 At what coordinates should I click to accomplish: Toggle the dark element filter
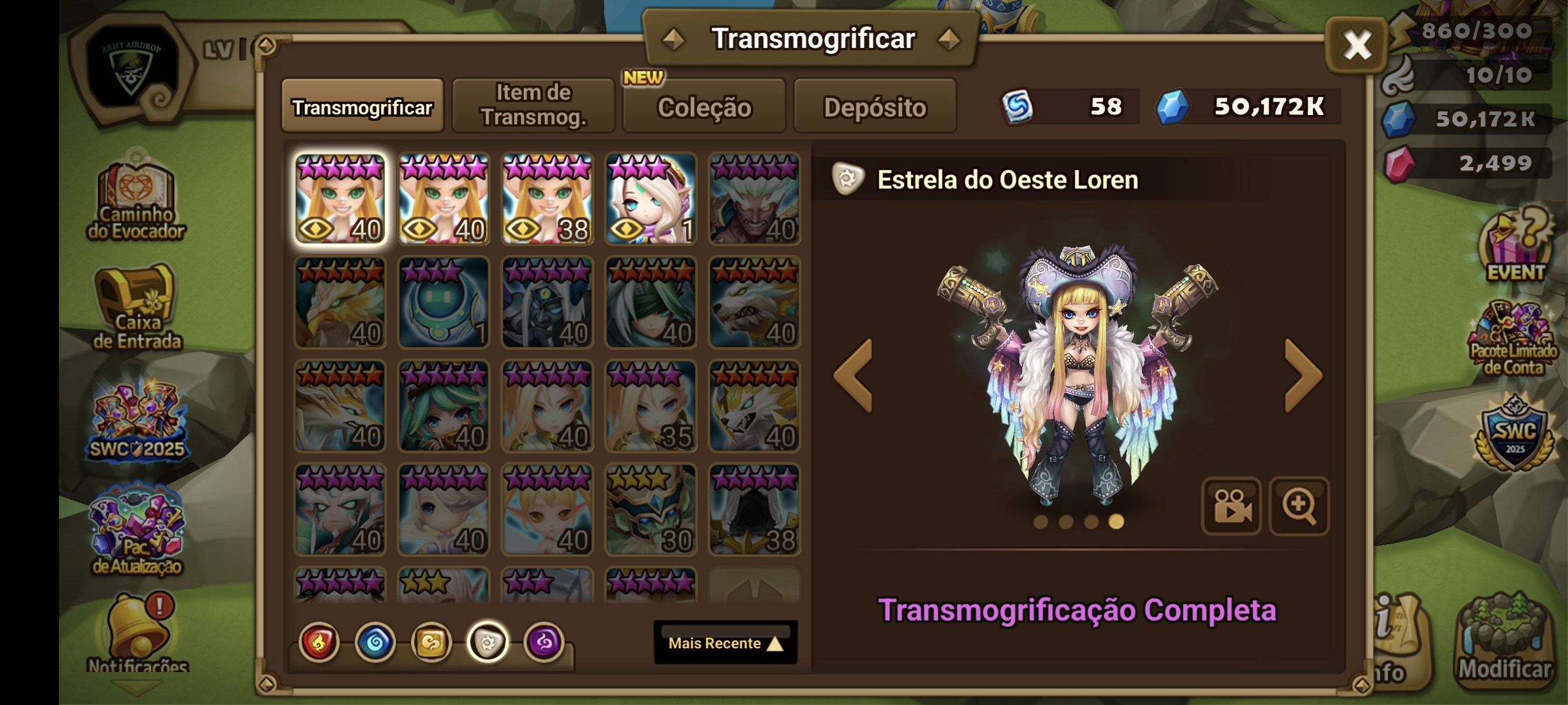coord(544,642)
